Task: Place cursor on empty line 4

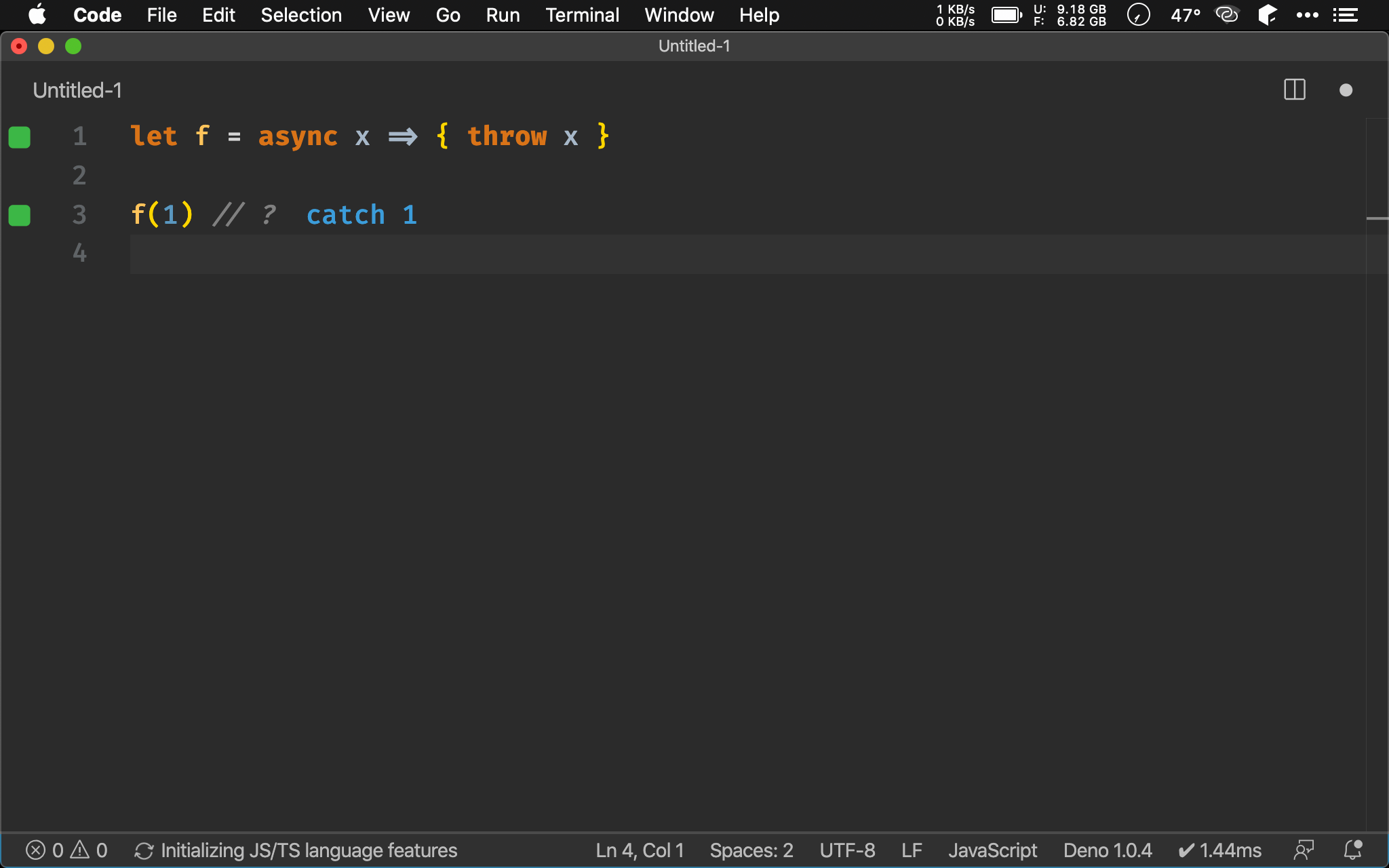Action: [407, 254]
